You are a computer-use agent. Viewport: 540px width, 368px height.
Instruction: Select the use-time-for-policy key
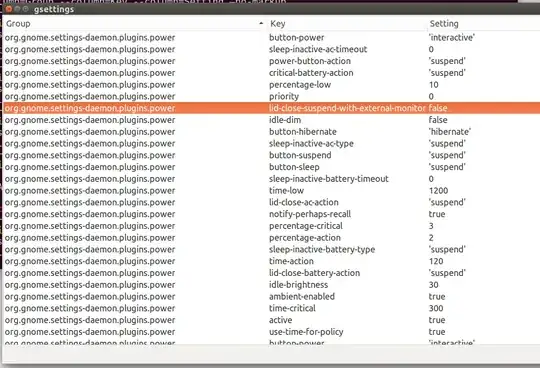tap(306, 332)
